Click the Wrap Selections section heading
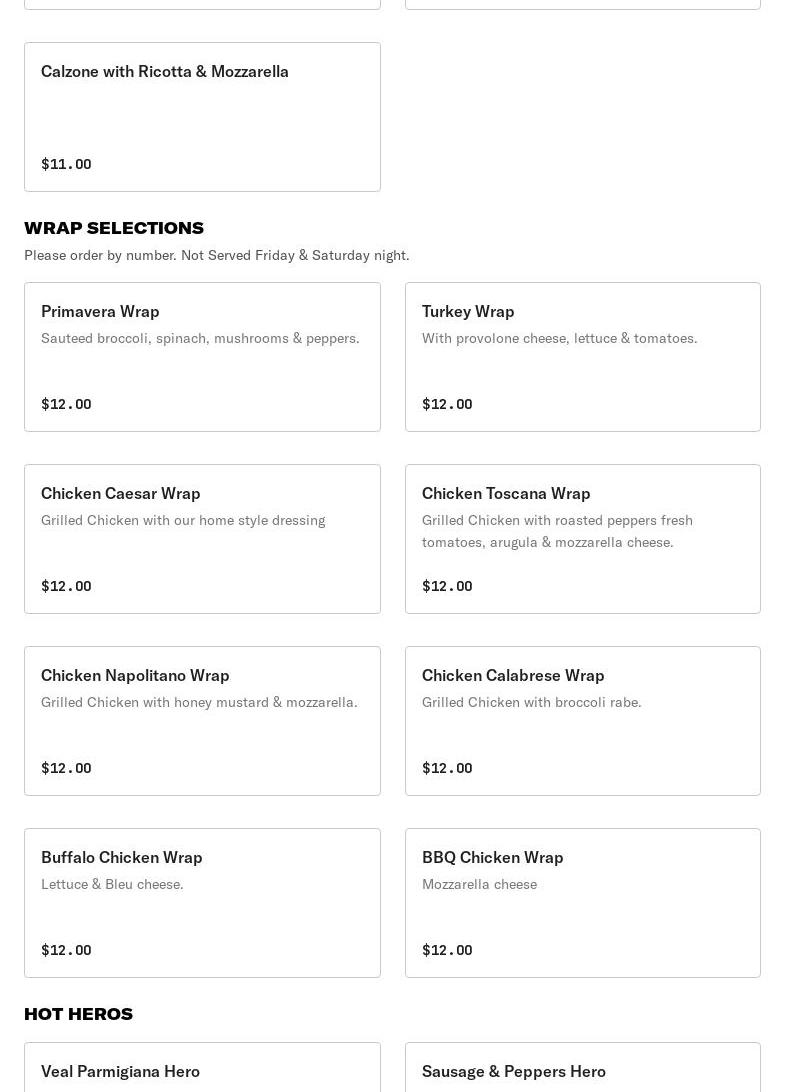Image resolution: width=785 pixels, height=1092 pixels. coord(114,228)
